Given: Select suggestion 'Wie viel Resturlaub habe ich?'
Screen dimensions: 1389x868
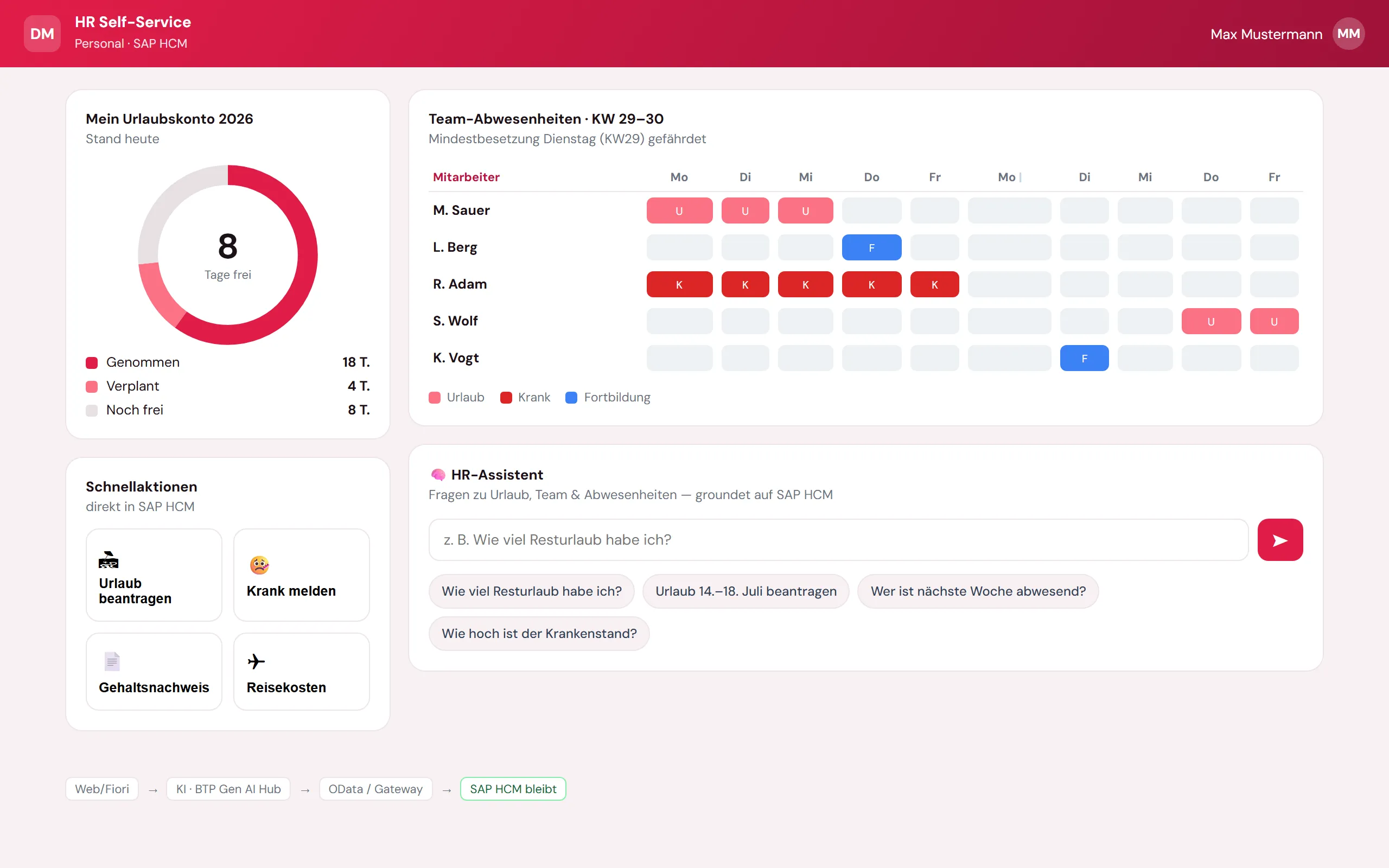Looking at the screenshot, I should coord(532,591).
